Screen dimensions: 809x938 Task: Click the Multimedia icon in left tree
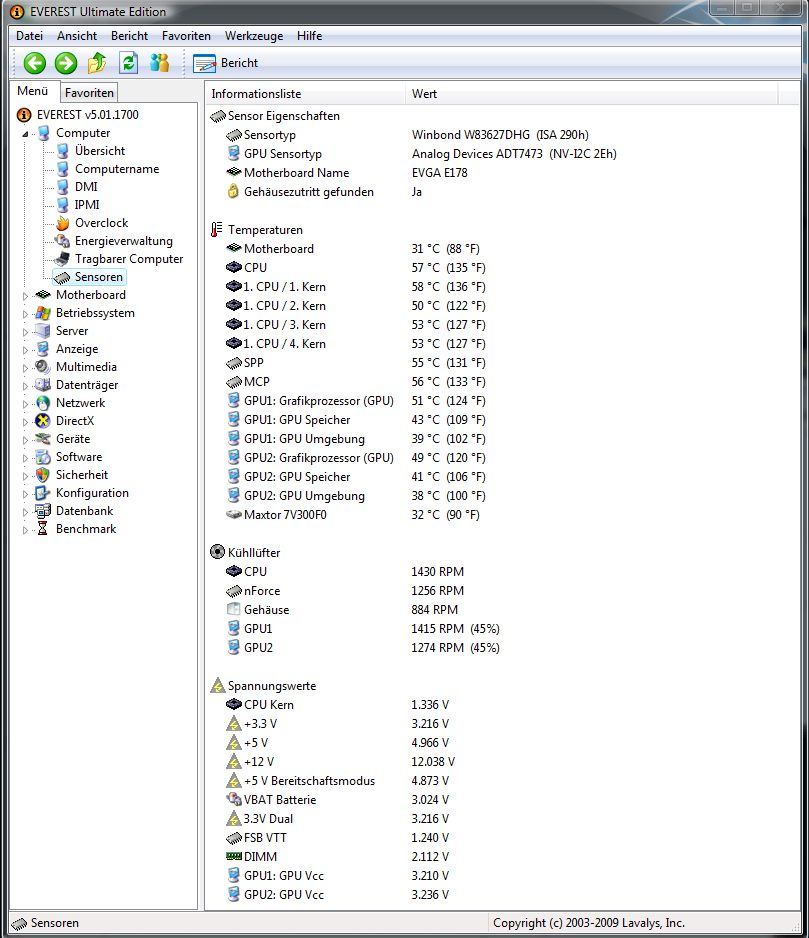click(42, 367)
